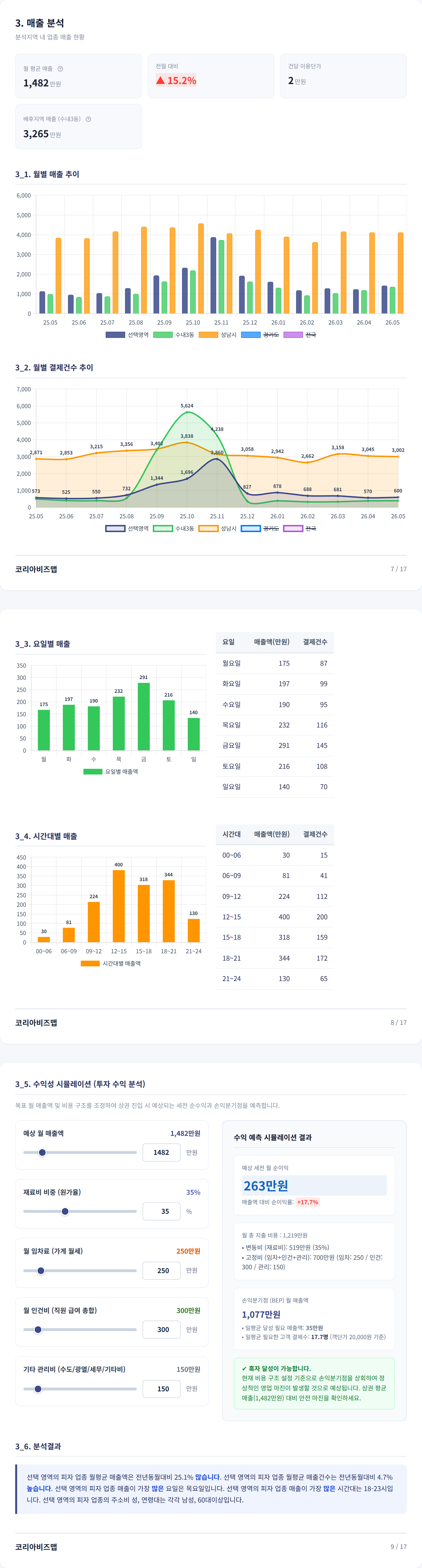This screenshot has height=1568, width=422.
Task: Click the 월 인건비 input showing 300
Action: pyautogui.click(x=161, y=1329)
